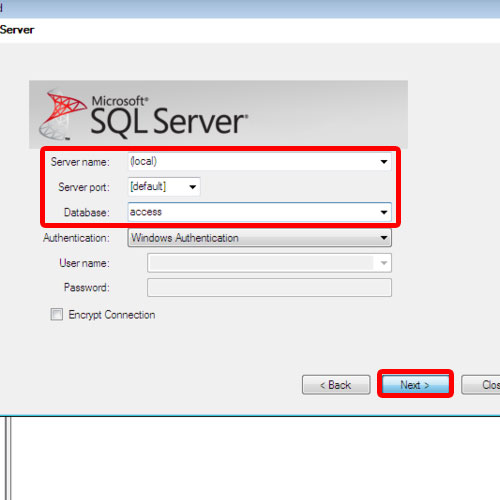Open the Server name dropdown arrow
This screenshot has width=500, height=500.
tap(384, 162)
